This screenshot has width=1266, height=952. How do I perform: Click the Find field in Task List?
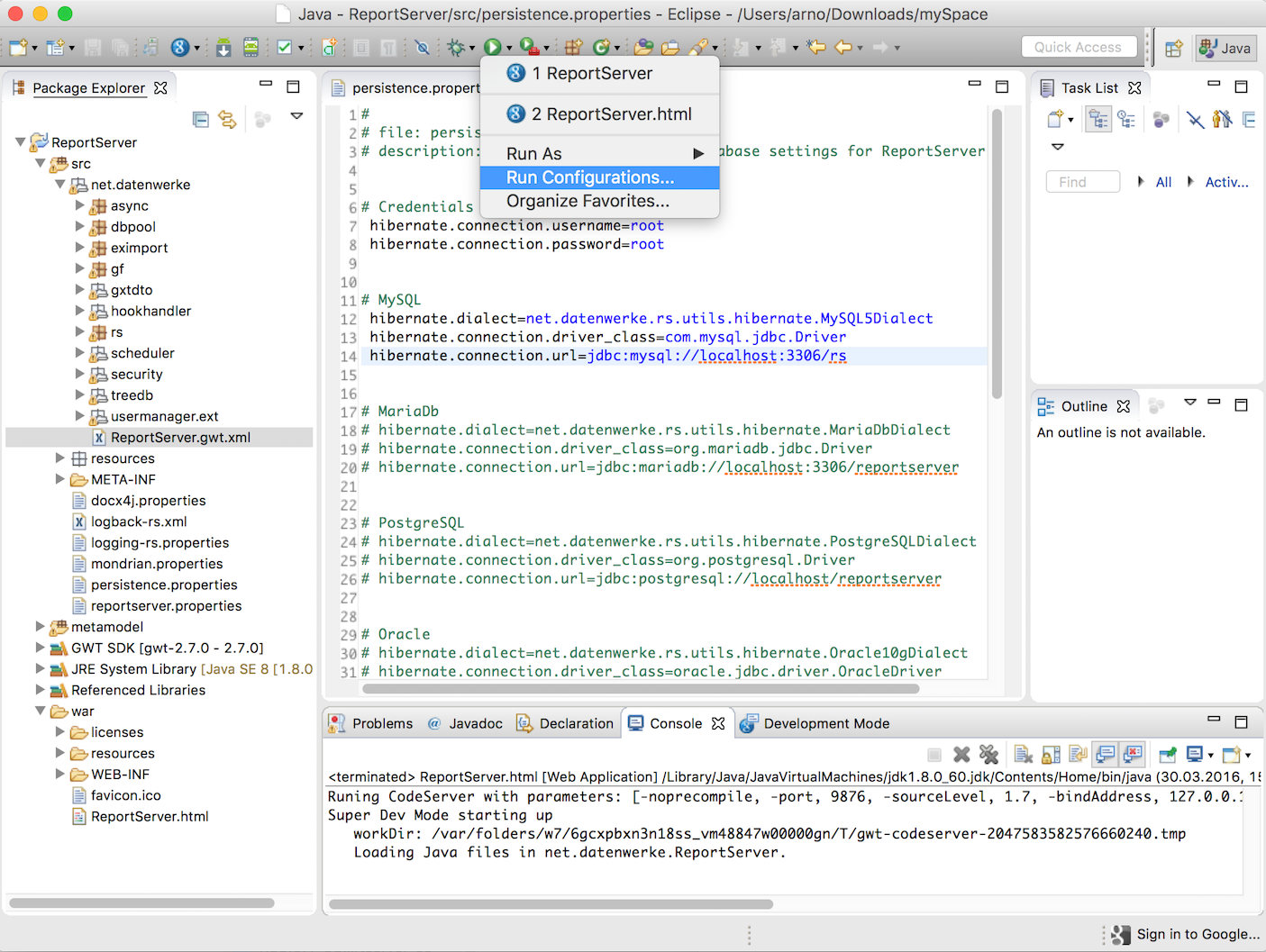pos(1082,182)
